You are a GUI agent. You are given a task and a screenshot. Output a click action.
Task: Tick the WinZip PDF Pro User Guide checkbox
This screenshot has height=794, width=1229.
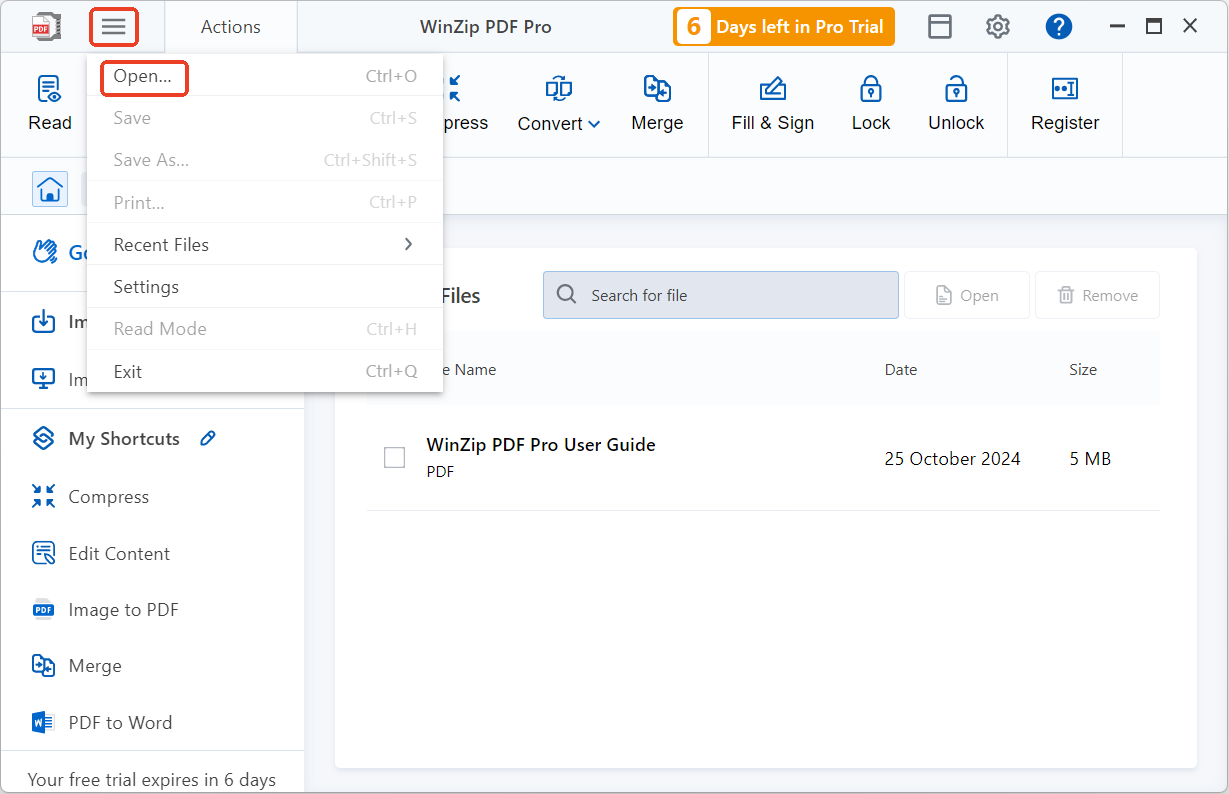point(394,457)
